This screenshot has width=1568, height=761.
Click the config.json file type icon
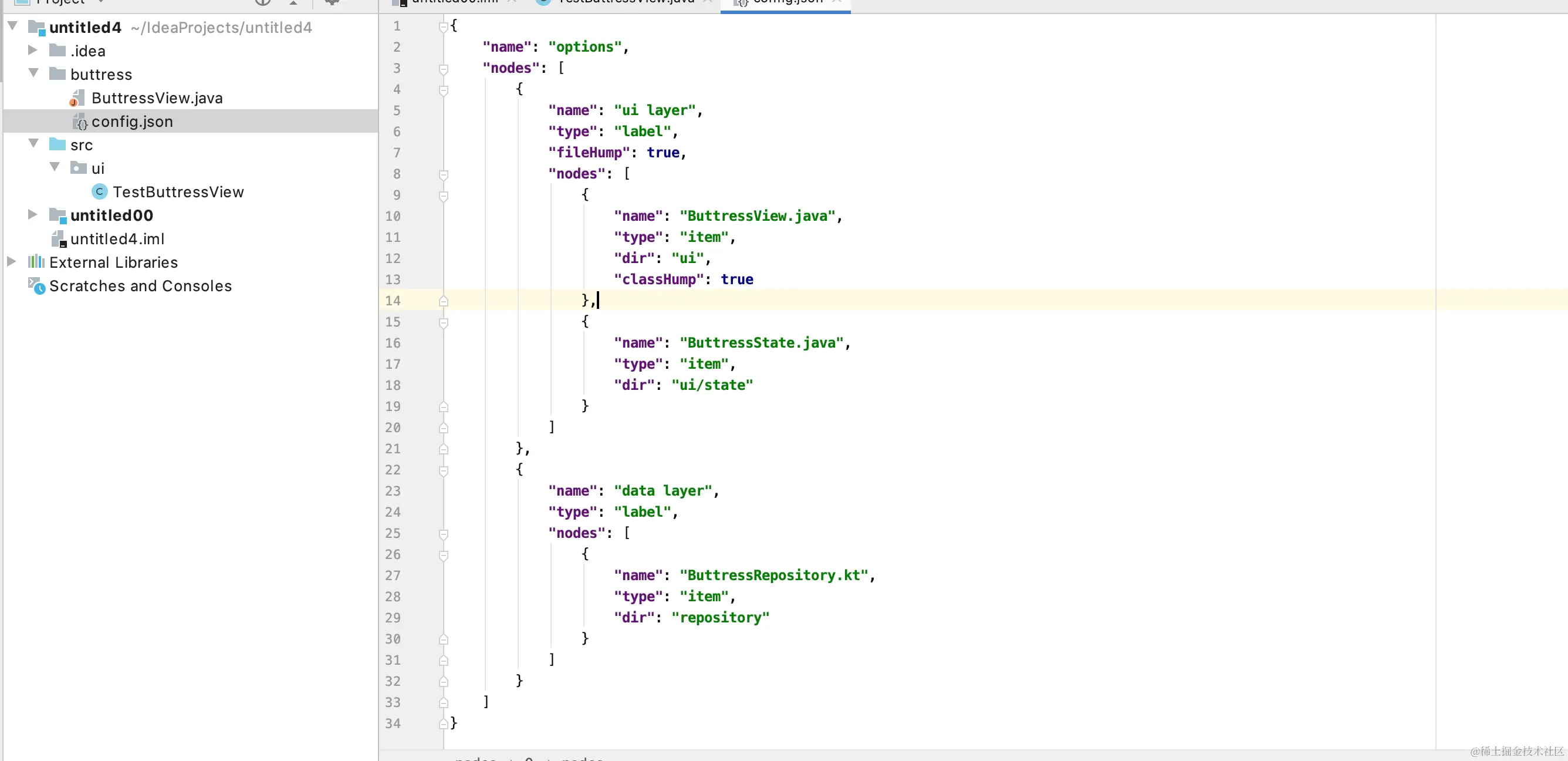pyautogui.click(x=79, y=121)
